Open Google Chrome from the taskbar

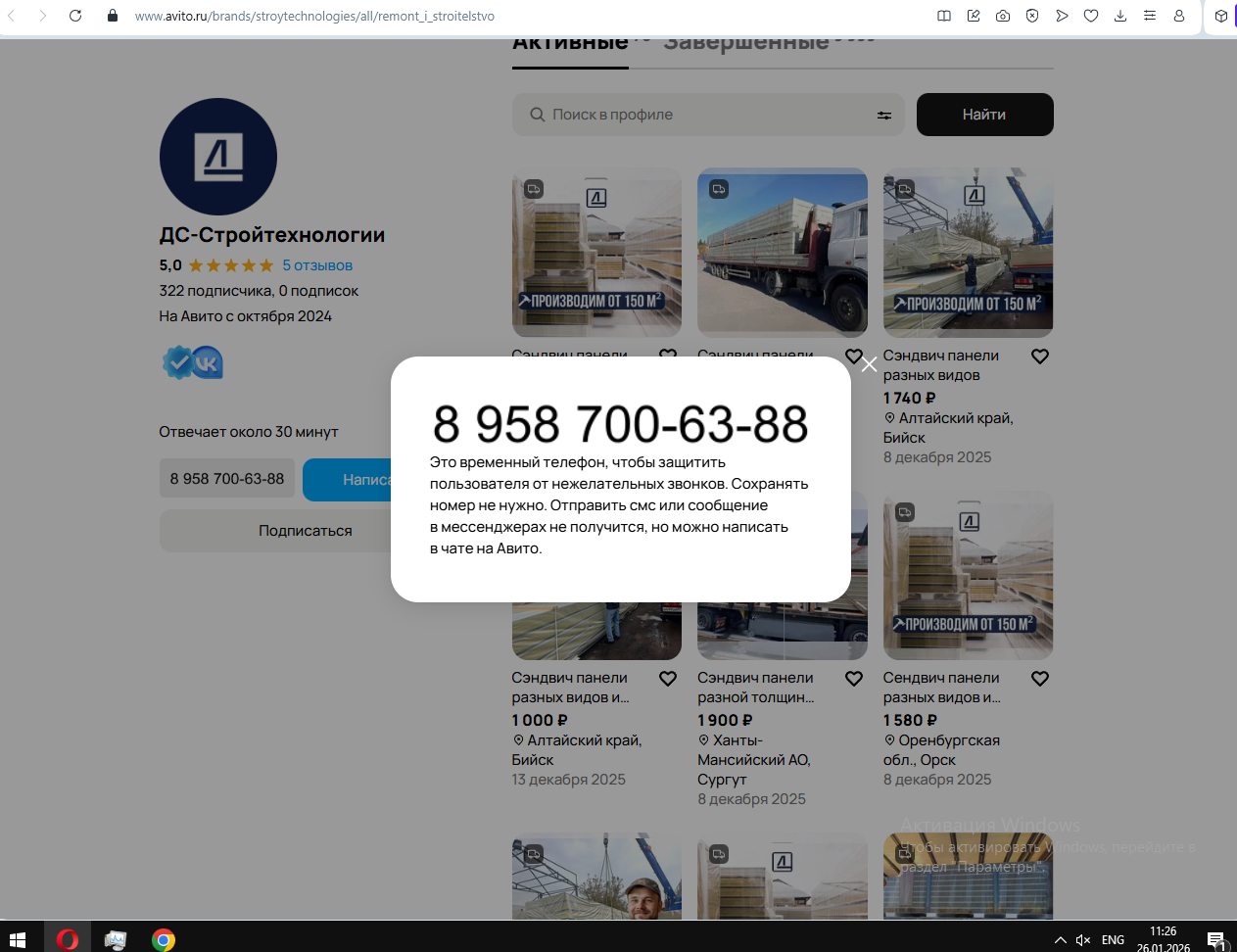coord(164,940)
